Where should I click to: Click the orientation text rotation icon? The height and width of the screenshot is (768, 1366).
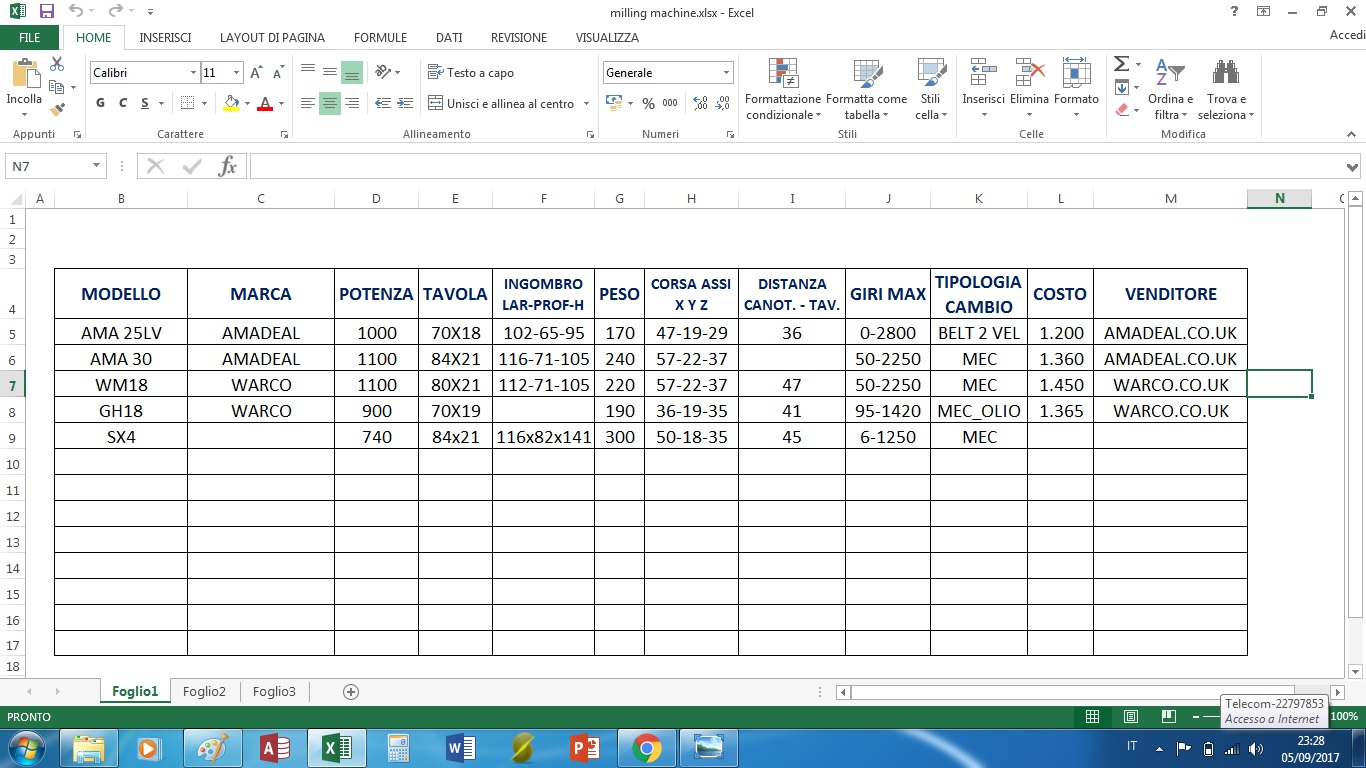[383, 72]
